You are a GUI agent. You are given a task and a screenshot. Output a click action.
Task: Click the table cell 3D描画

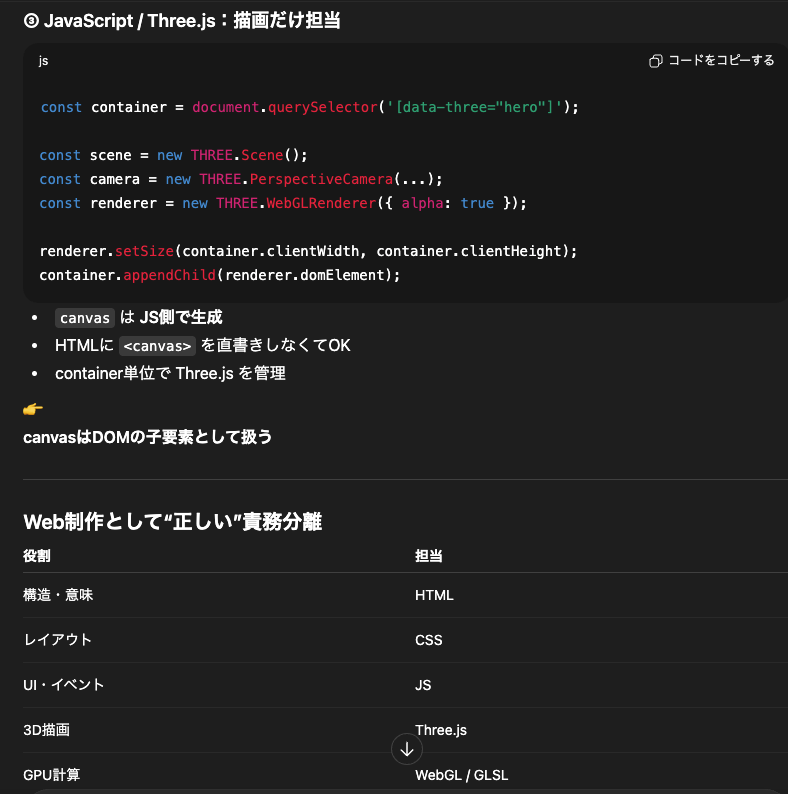click(x=47, y=730)
